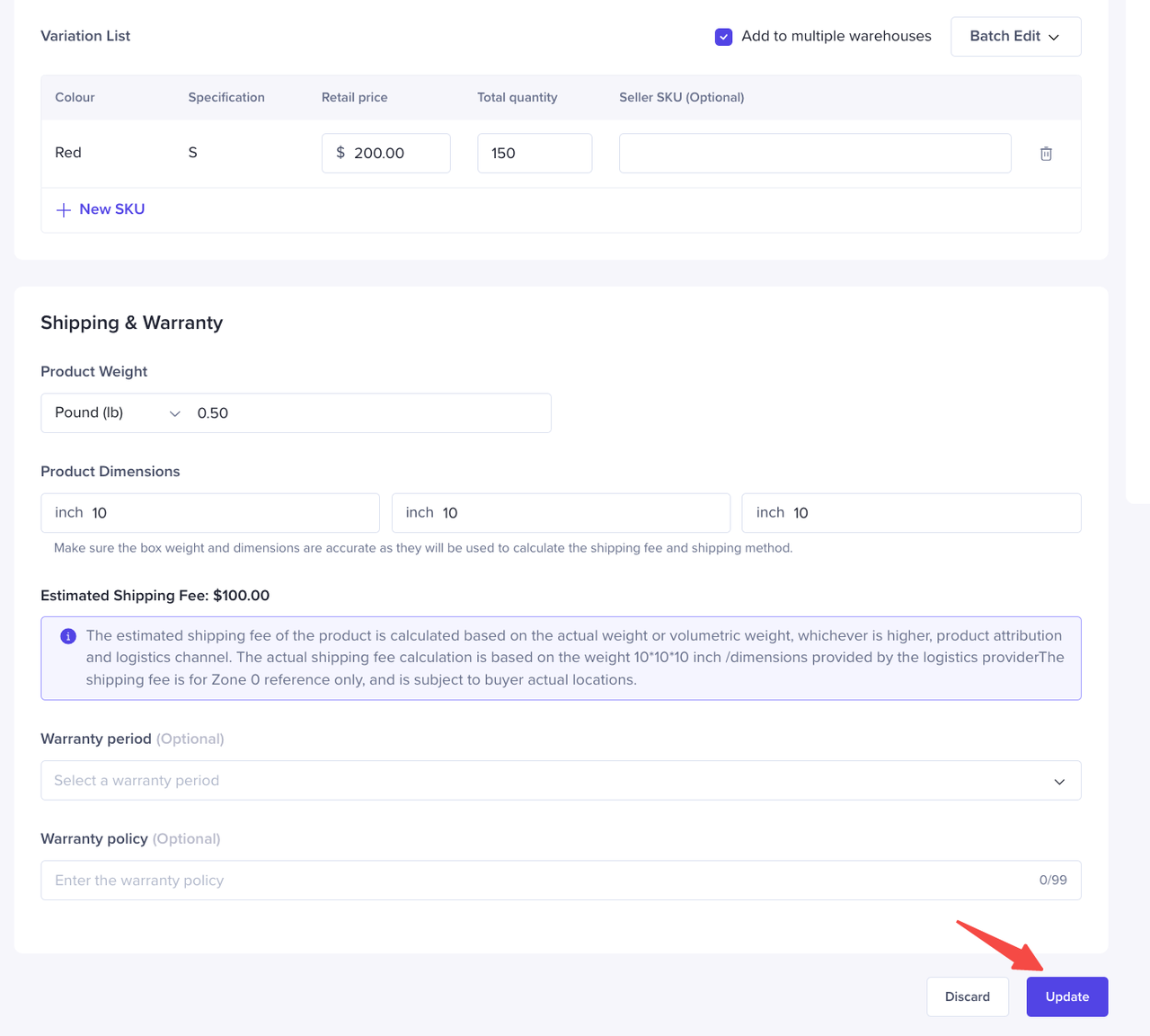Click the New SKU link text

(111, 209)
